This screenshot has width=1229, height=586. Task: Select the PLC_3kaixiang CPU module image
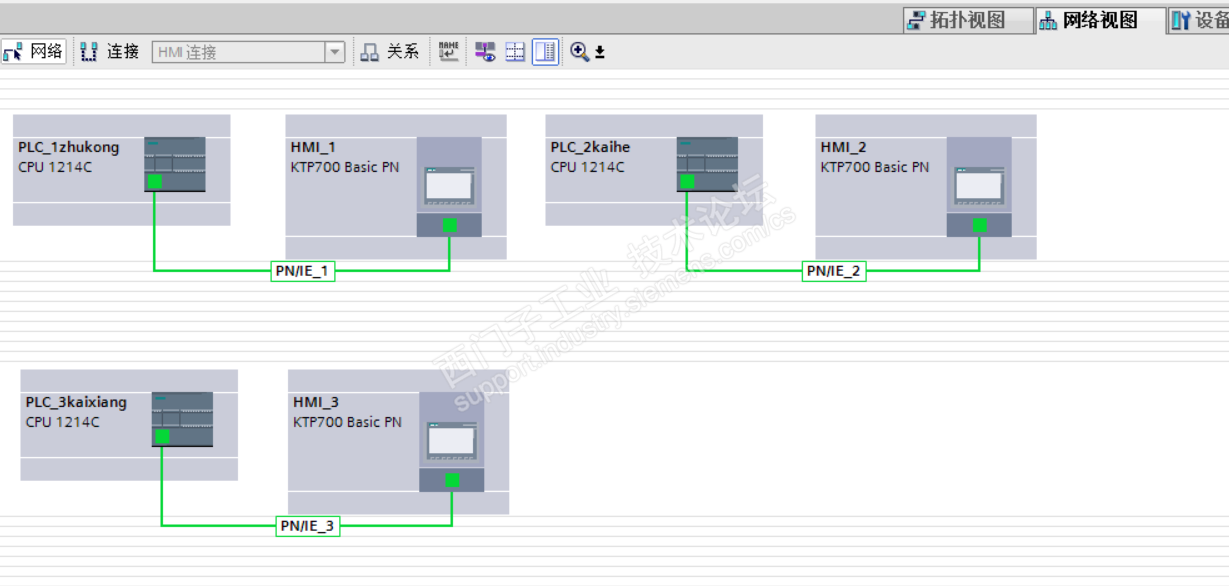[x=182, y=419]
